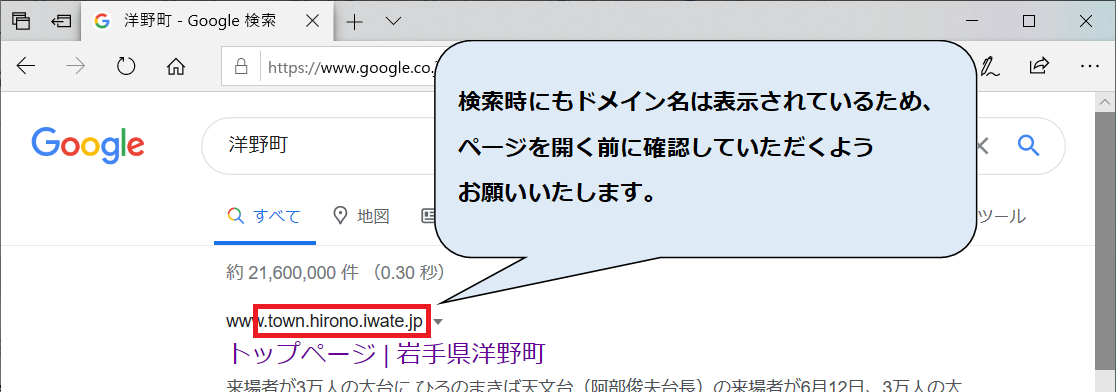1116x392 pixels.
Task: Select the すべて search tab
Action: click(264, 216)
